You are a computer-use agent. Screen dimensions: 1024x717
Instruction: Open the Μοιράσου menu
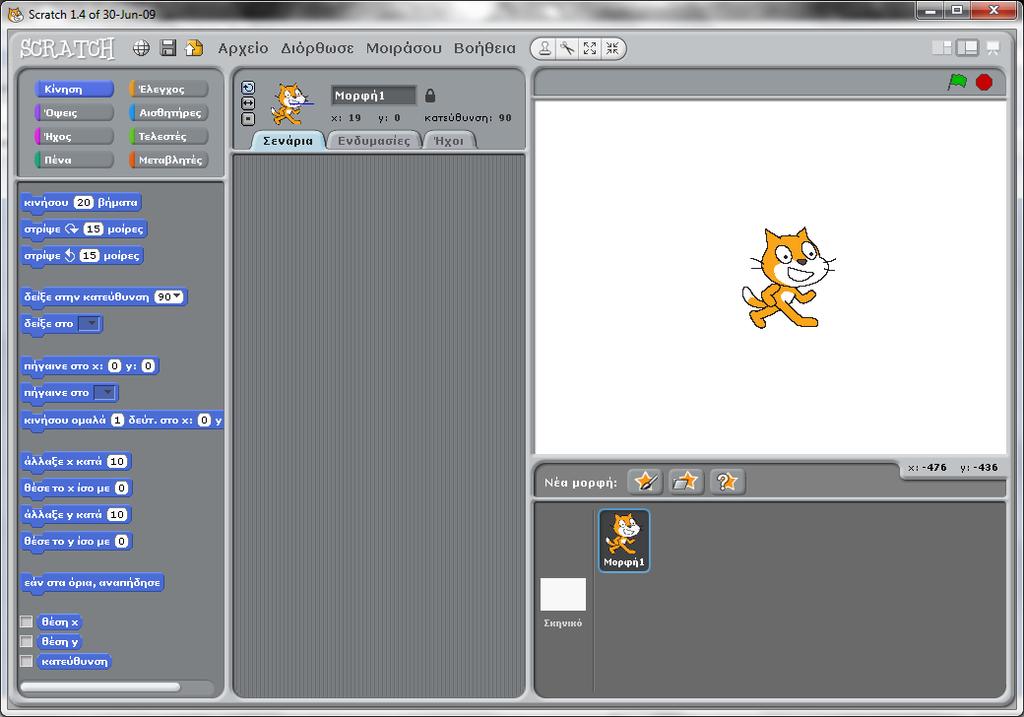click(404, 48)
